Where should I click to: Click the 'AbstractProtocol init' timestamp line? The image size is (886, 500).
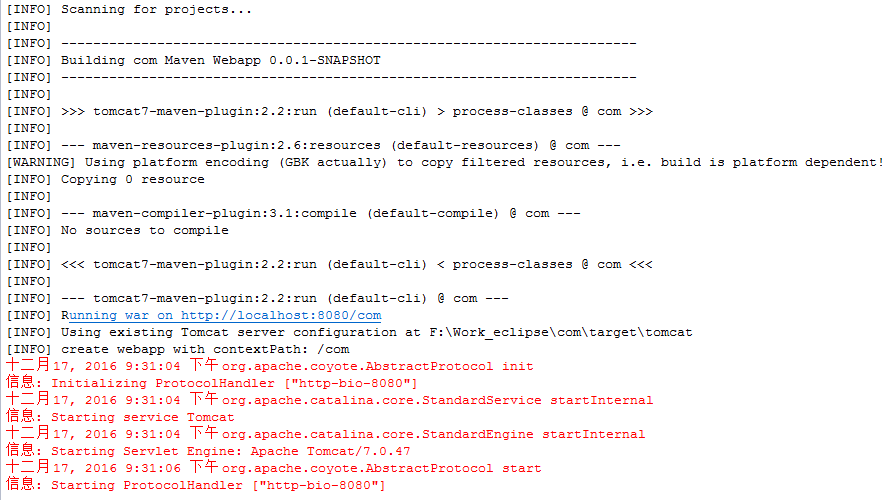coord(270,366)
